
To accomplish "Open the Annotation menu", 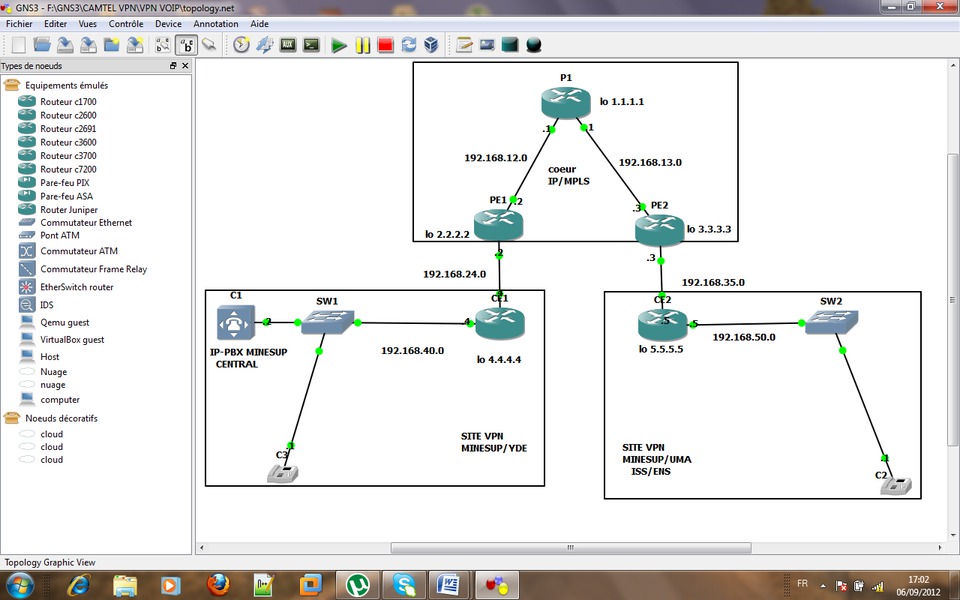I will [x=216, y=24].
